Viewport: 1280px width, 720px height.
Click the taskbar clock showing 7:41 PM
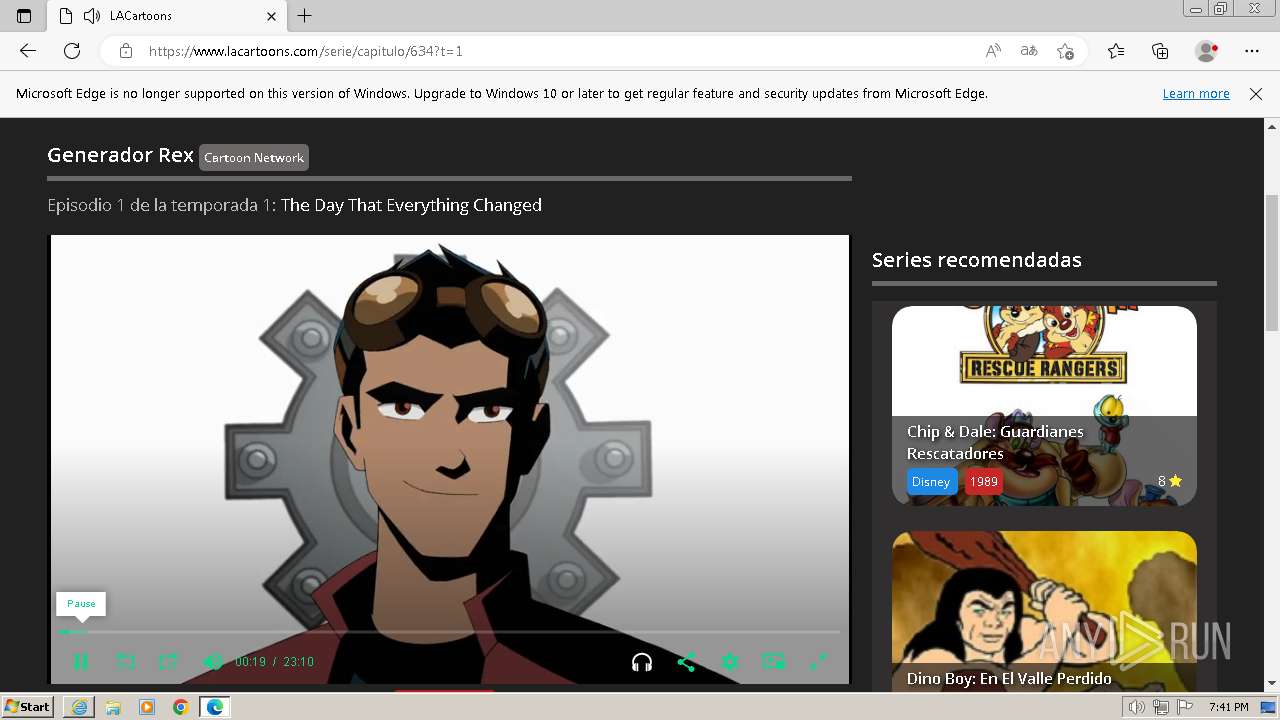tap(1228, 707)
